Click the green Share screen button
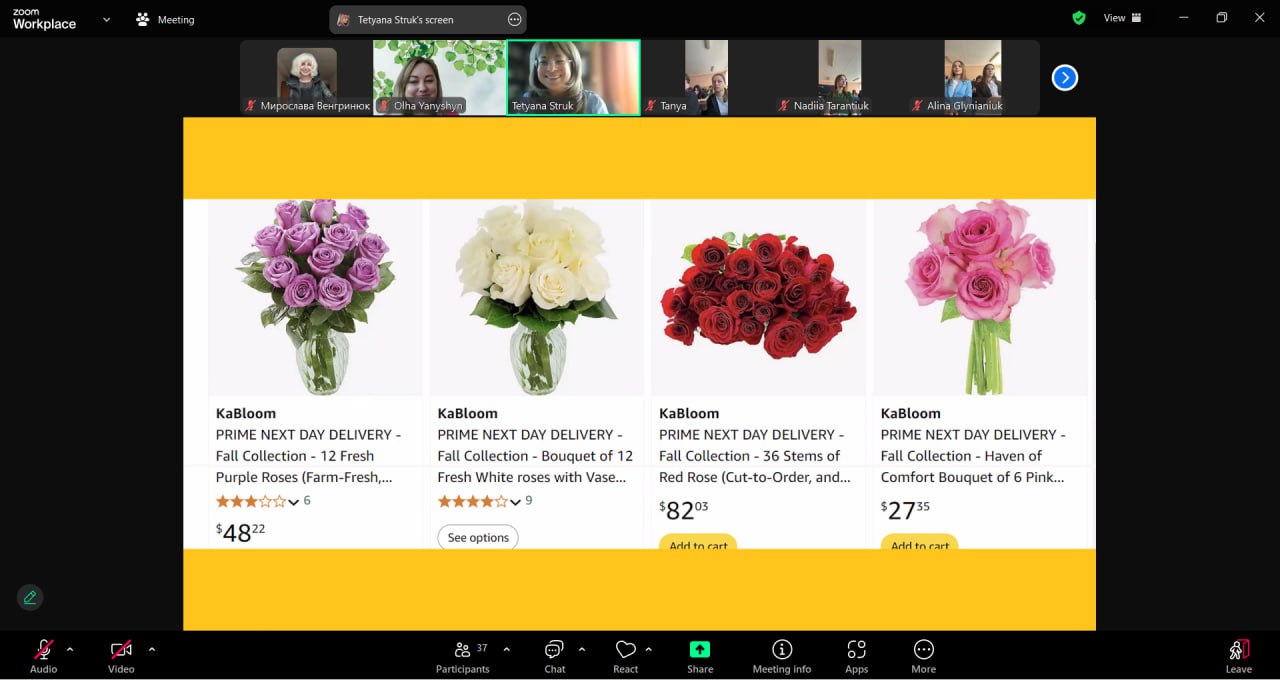Screen dimensions: 1280x680 coord(700,656)
